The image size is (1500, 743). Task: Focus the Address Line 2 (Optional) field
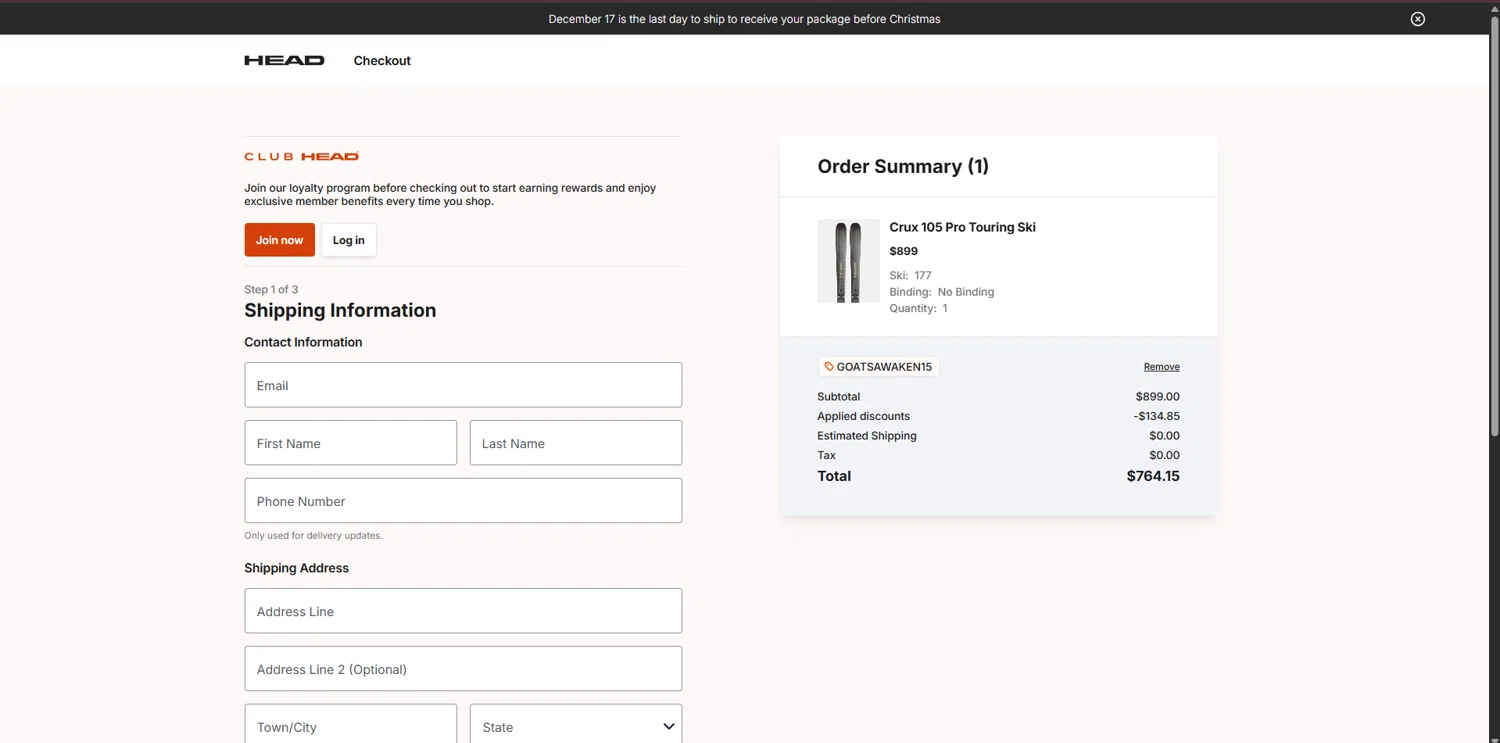pos(463,669)
